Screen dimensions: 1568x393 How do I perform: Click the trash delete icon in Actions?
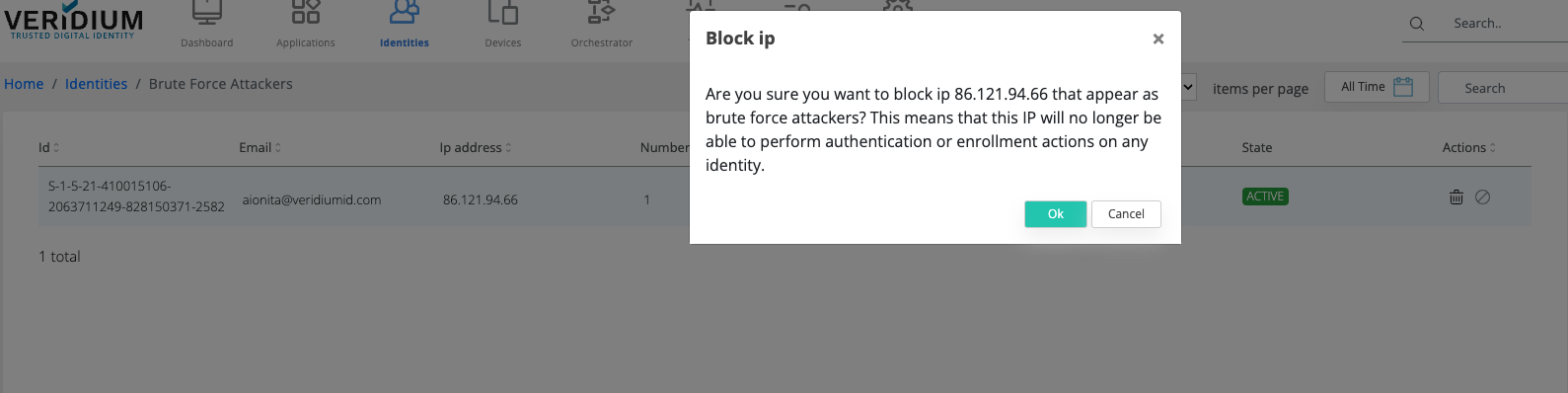click(1456, 197)
